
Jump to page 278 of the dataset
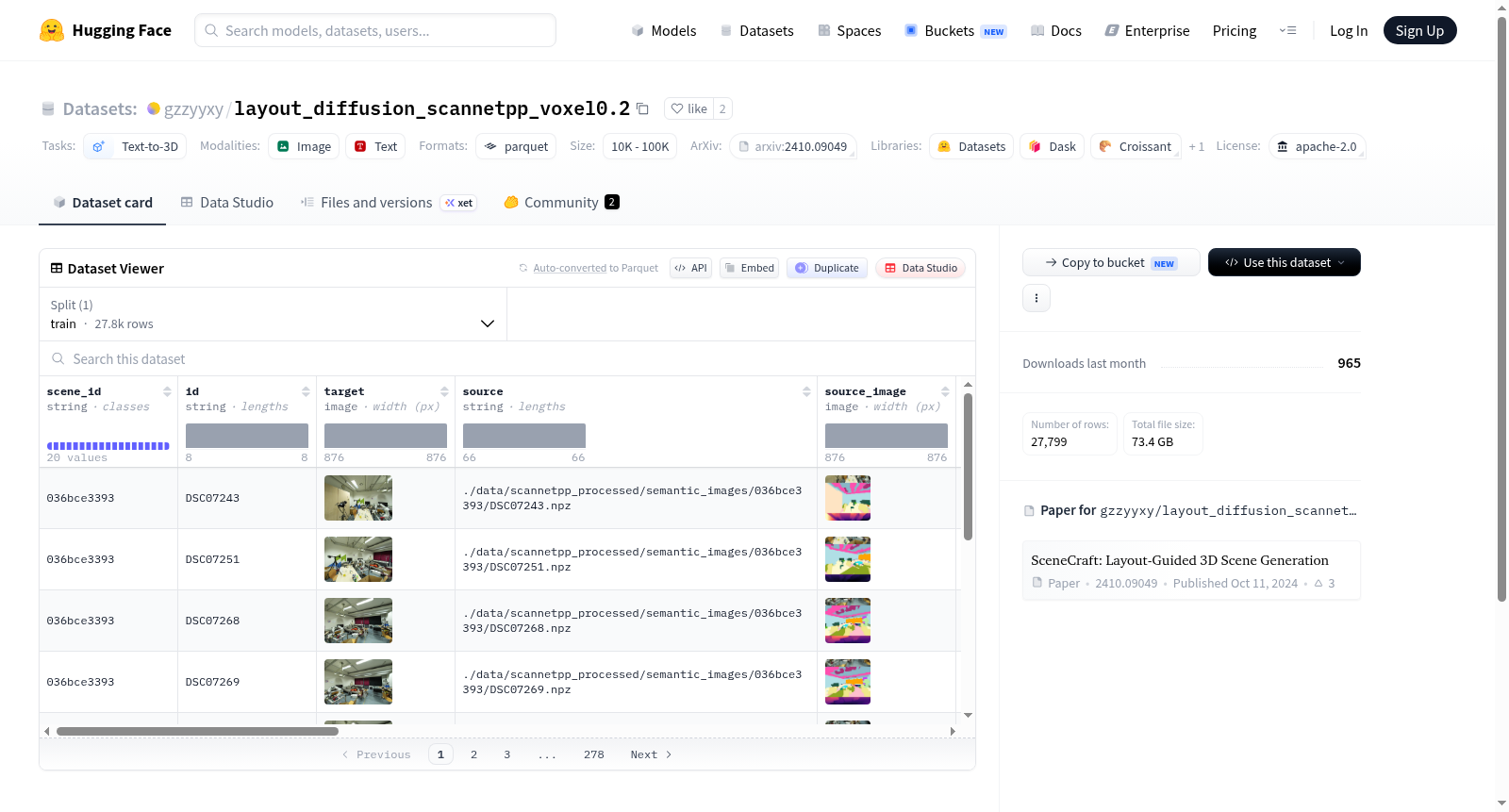[593, 754]
